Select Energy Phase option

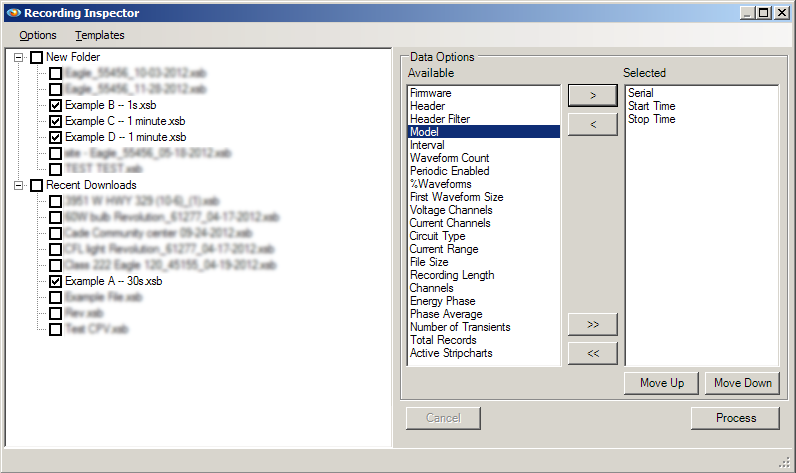[x=484, y=301]
